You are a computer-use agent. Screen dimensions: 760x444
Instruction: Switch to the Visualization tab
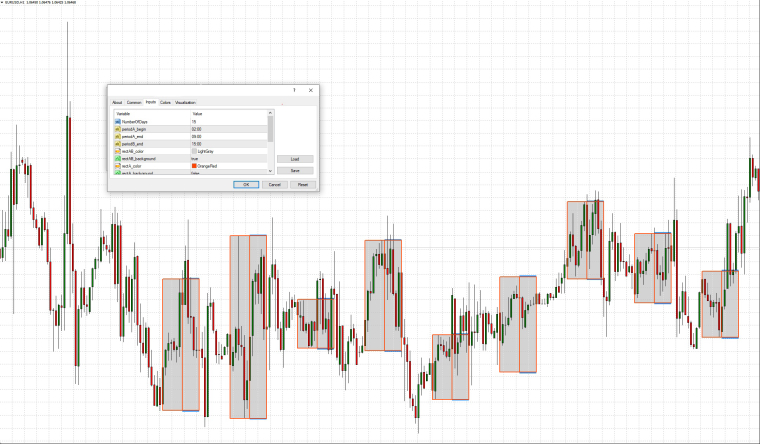(x=185, y=102)
